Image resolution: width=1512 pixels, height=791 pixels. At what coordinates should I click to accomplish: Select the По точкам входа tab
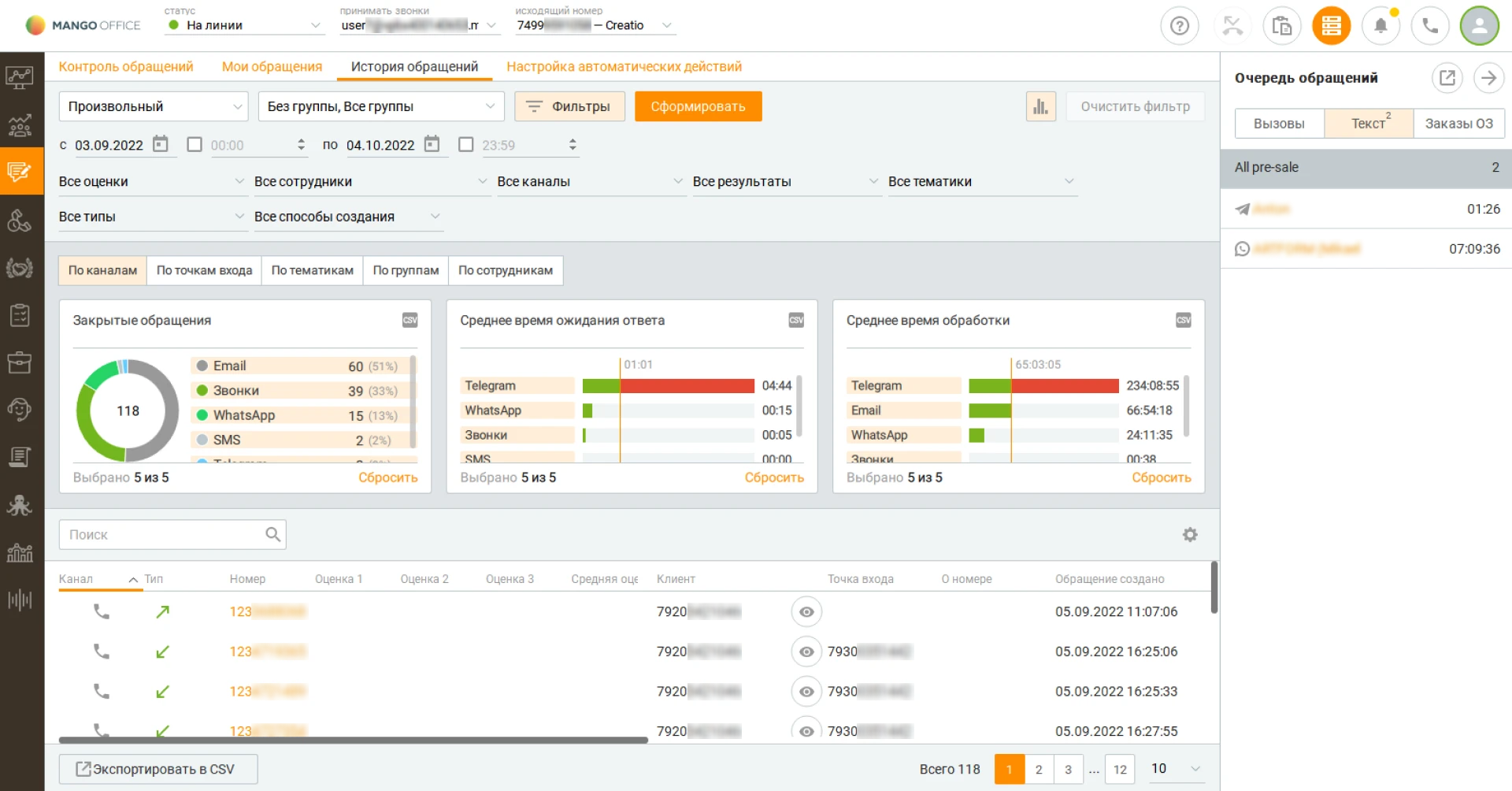click(x=204, y=270)
